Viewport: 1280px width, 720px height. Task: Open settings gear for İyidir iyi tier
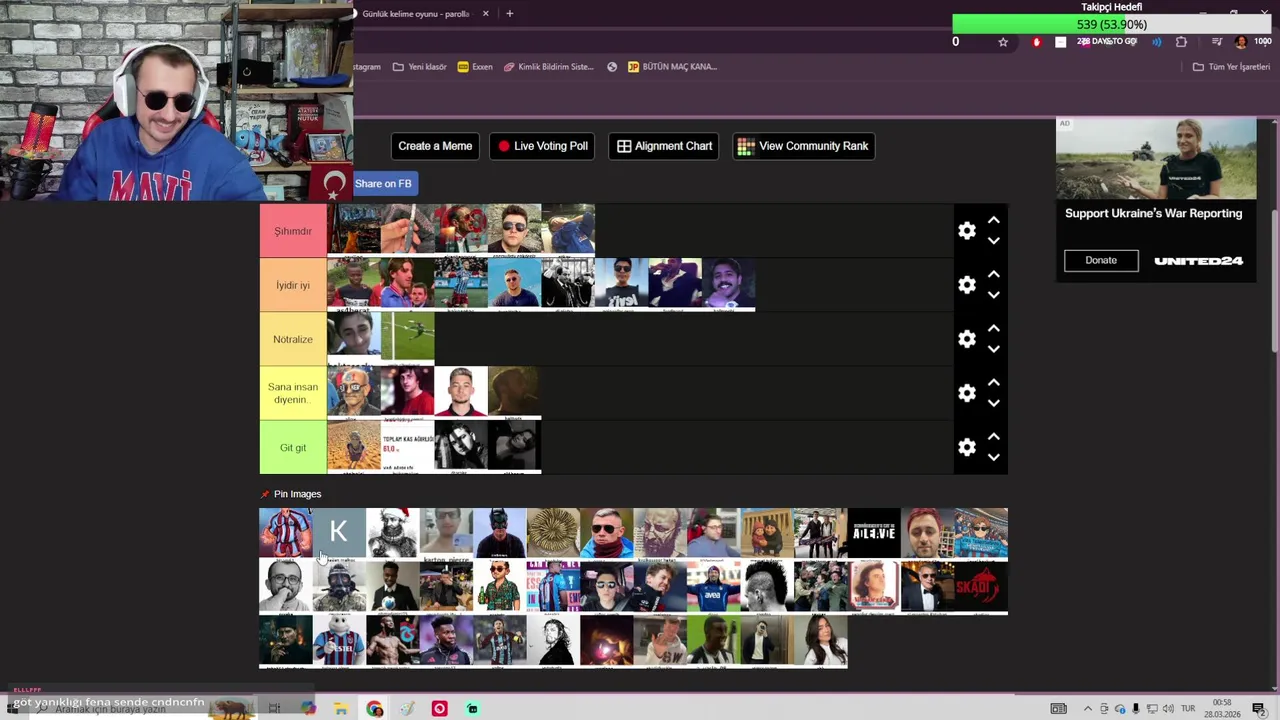(966, 285)
